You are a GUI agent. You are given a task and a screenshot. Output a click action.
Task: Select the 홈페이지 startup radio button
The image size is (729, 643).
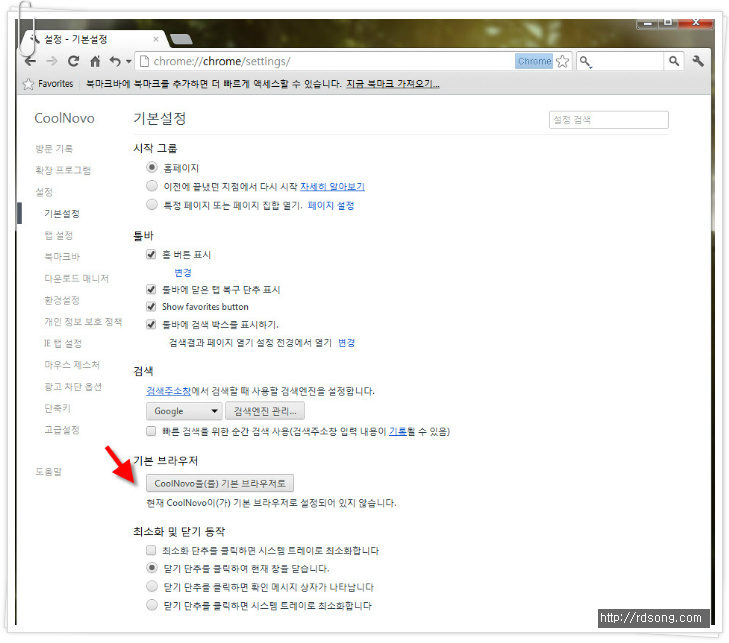pos(152,168)
